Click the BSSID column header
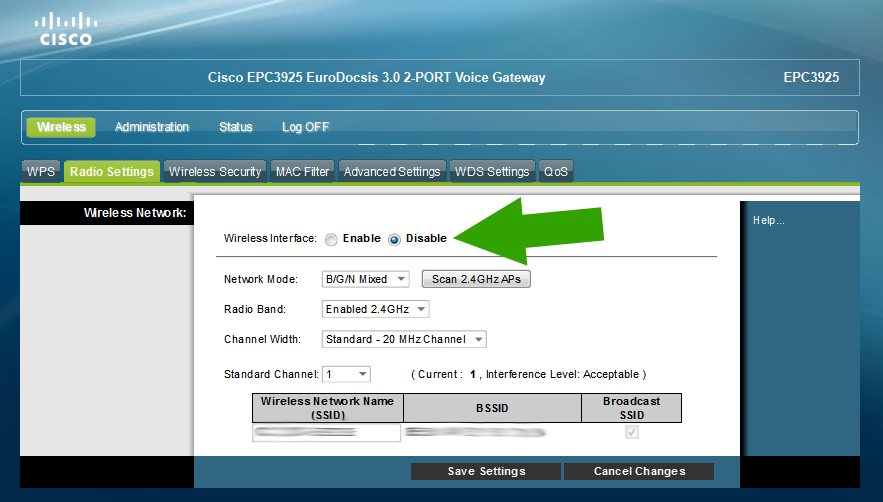883x502 pixels. (492, 408)
